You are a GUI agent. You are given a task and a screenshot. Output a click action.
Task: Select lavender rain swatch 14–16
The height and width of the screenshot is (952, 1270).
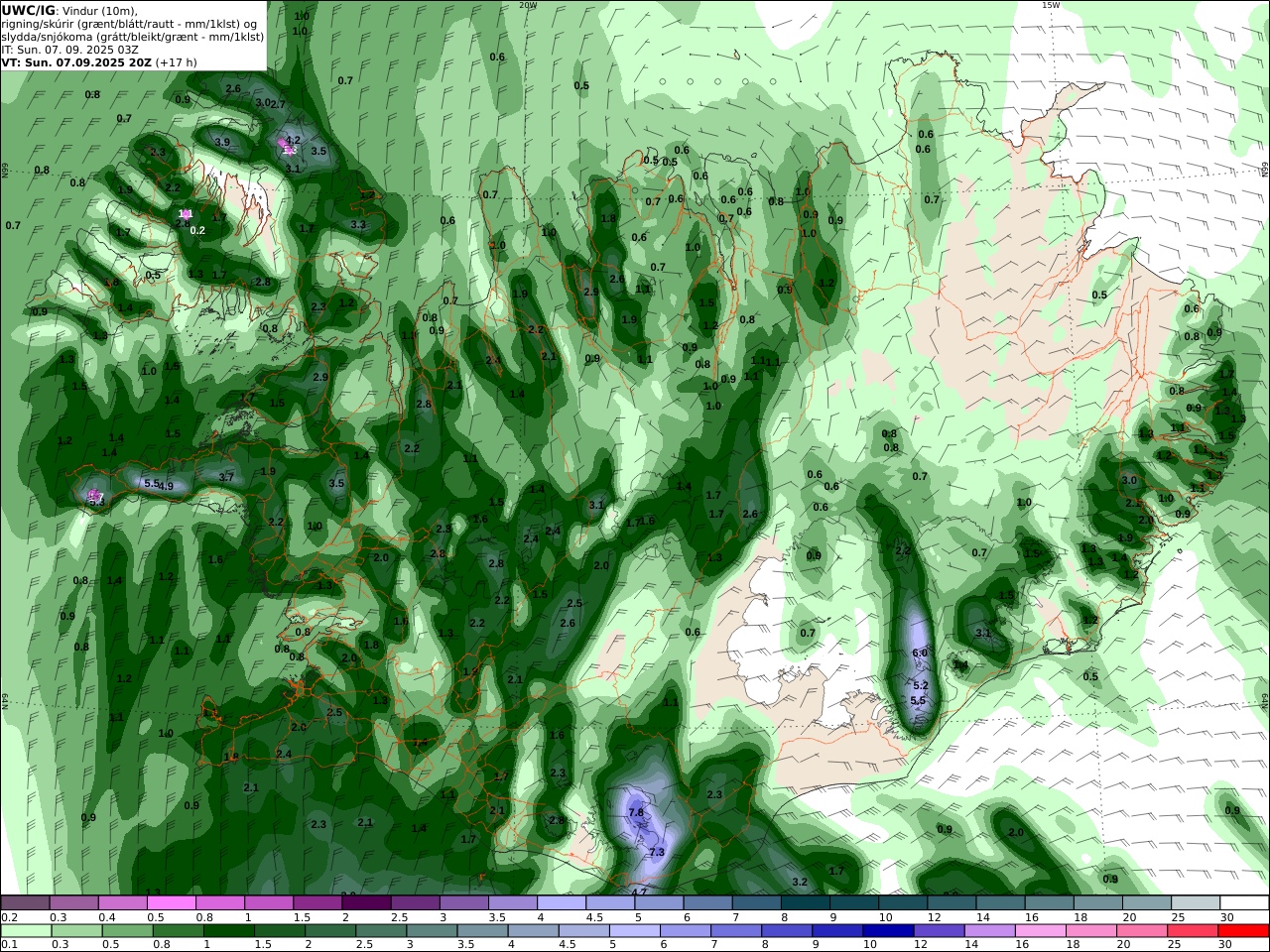coord(989,931)
